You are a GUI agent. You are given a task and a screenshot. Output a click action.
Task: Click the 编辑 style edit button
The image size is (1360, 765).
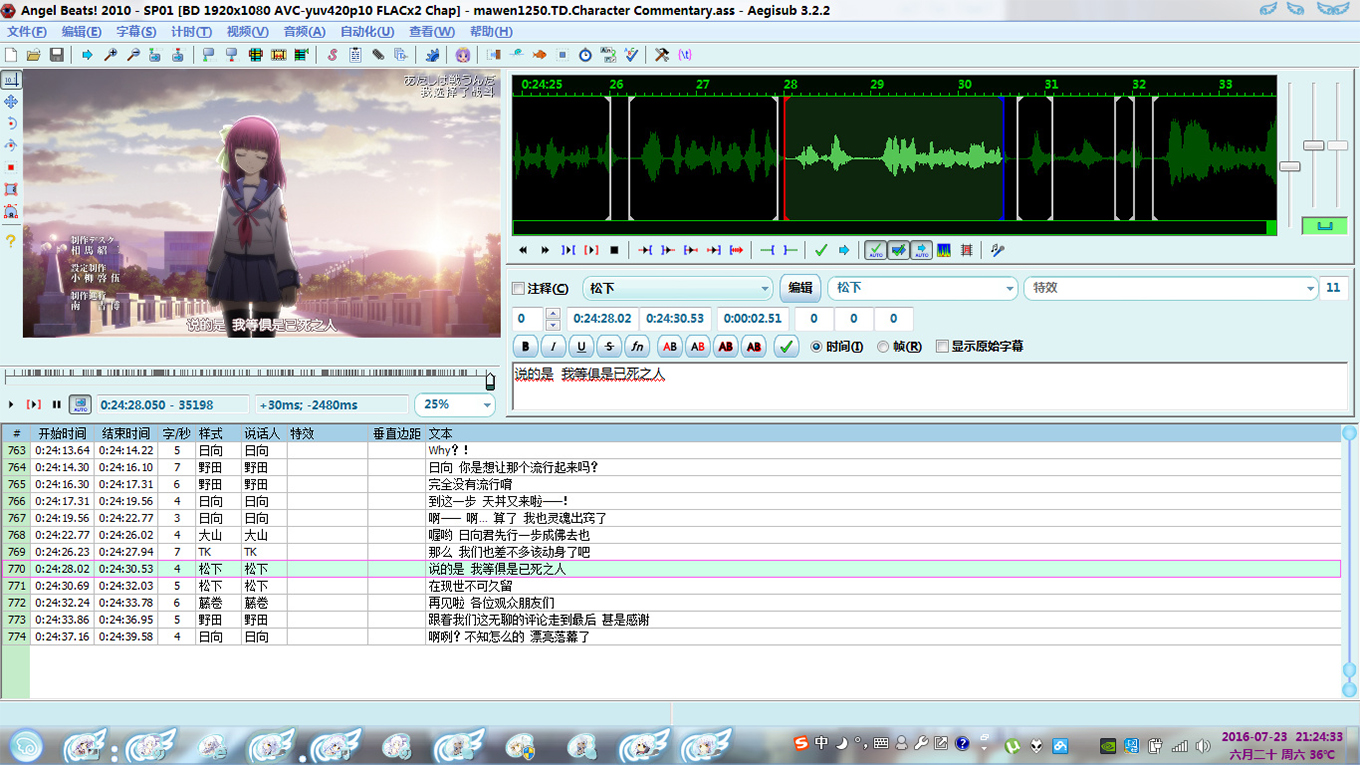tap(800, 288)
